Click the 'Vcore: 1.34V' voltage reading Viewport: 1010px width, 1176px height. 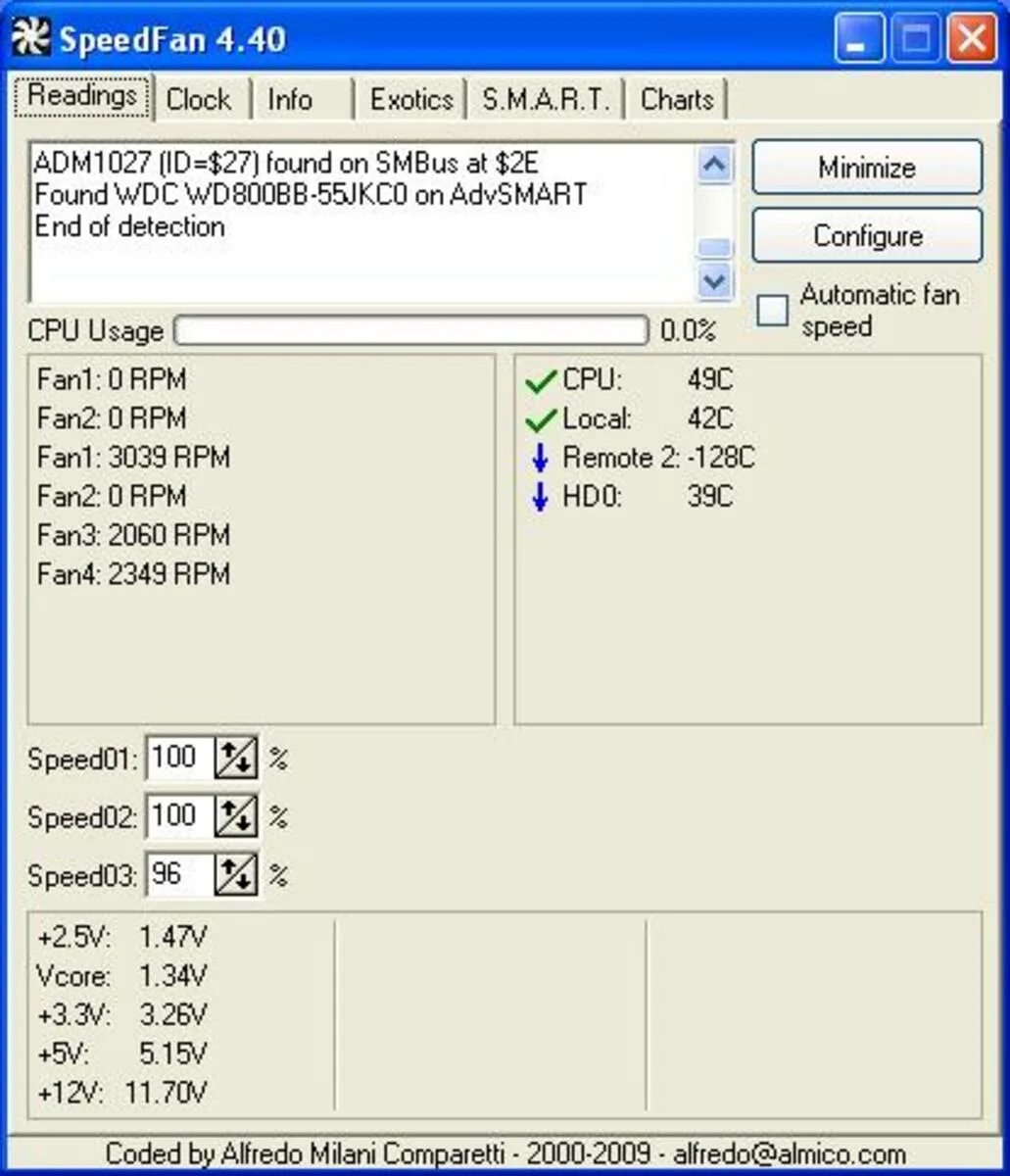[121, 976]
